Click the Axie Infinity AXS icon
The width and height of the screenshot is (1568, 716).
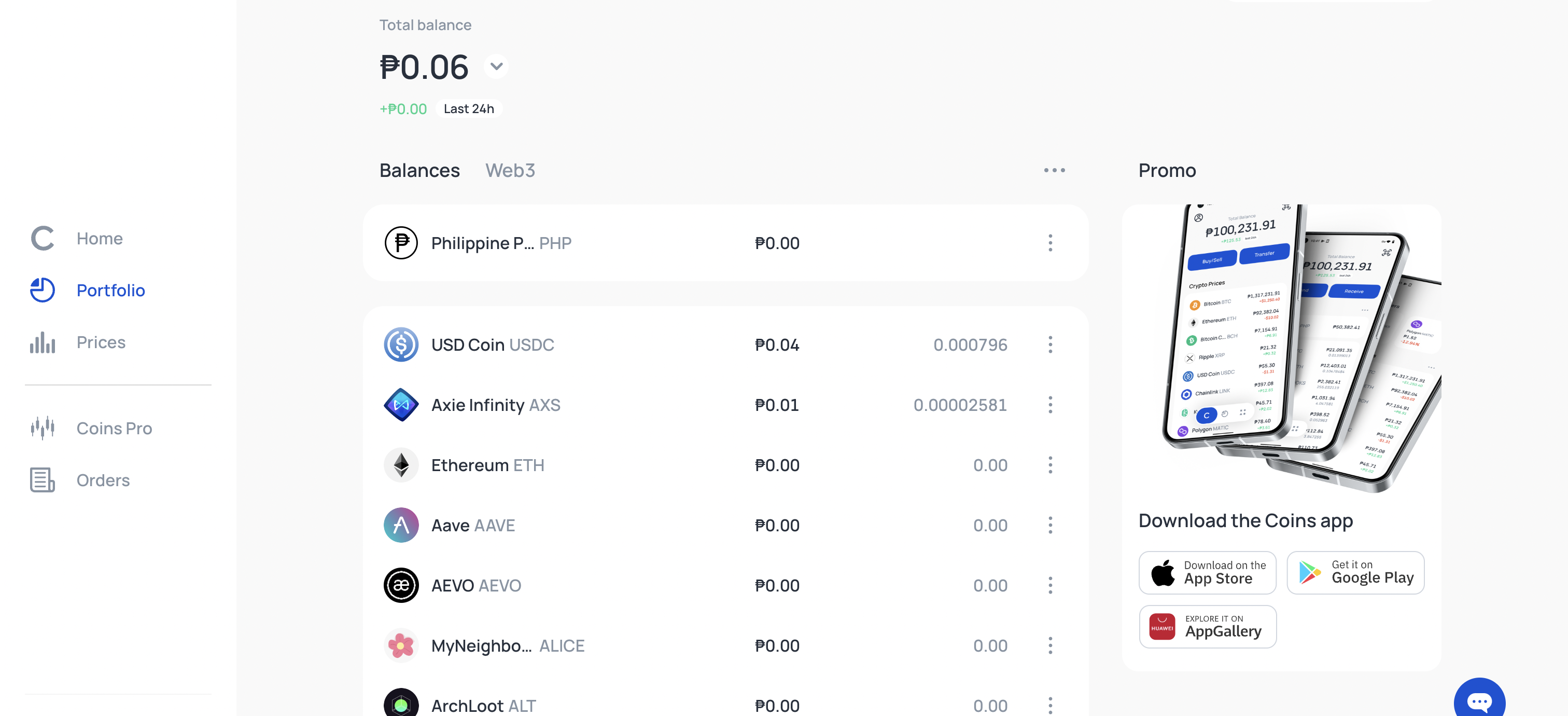coord(401,405)
